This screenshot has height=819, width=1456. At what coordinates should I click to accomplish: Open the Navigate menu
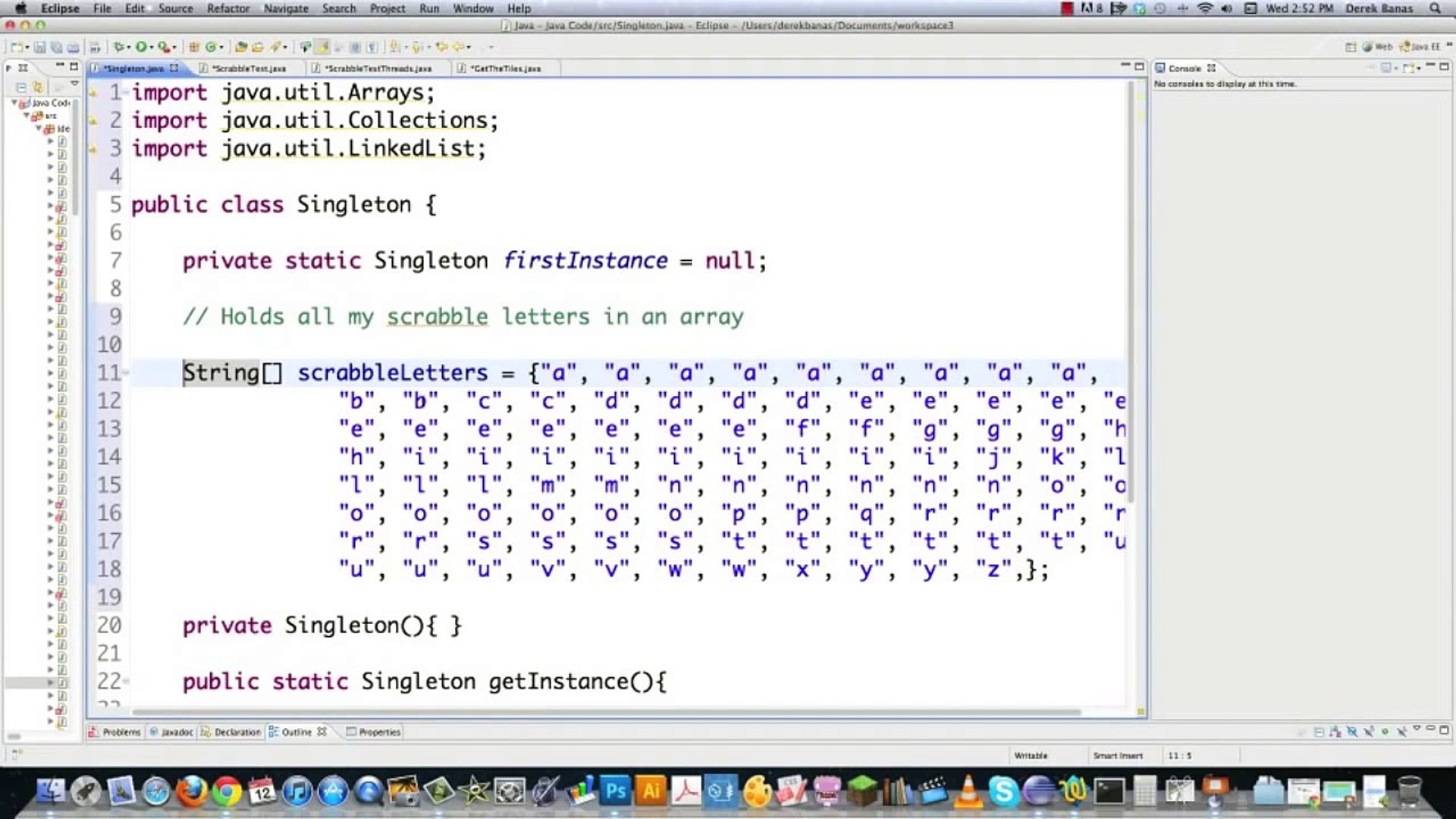pyautogui.click(x=286, y=8)
